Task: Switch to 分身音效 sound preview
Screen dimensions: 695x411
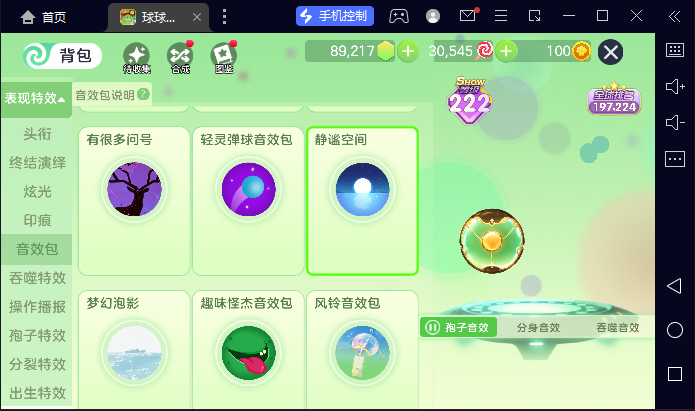Action: pos(538,328)
